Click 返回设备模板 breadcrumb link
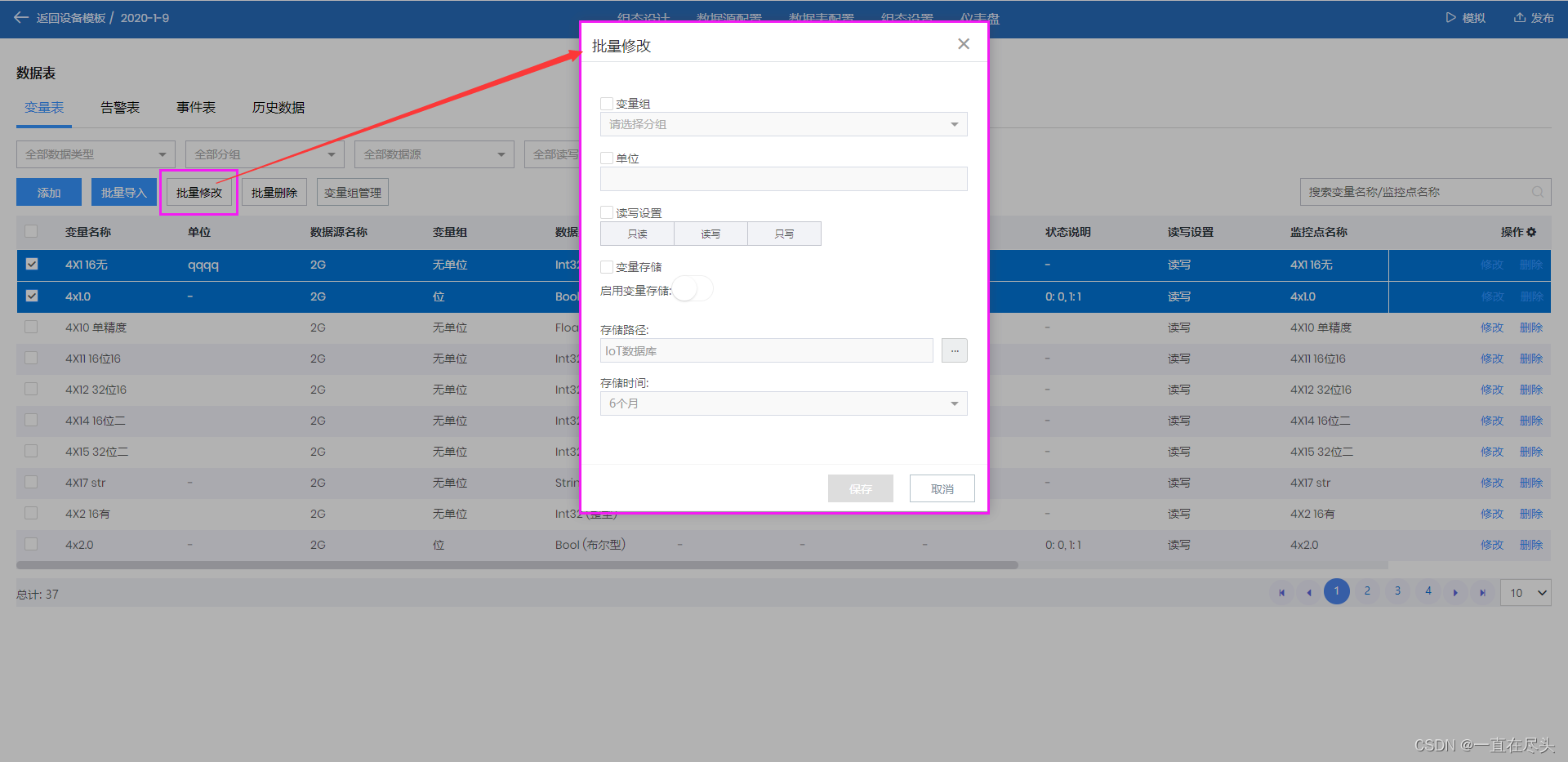This screenshot has height=762, width=1568. coord(71,17)
